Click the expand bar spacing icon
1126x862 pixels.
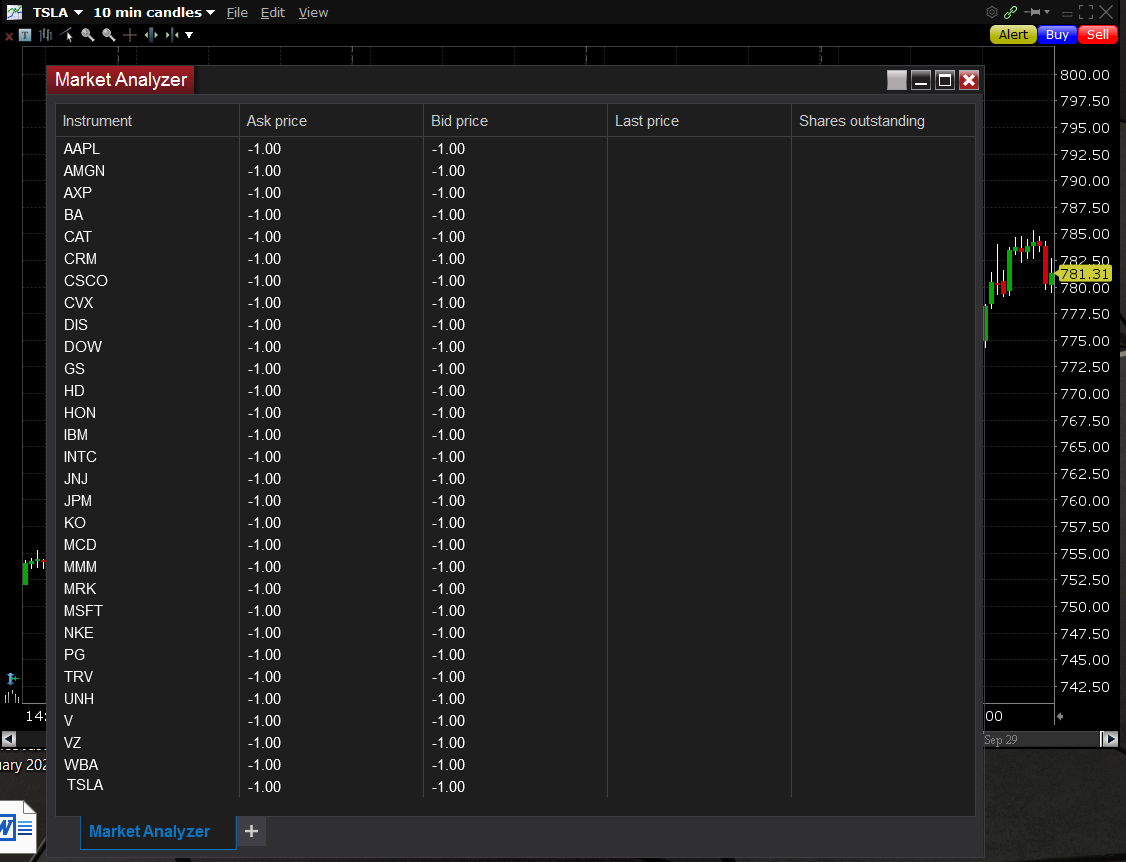pyautogui.click(x=151, y=34)
